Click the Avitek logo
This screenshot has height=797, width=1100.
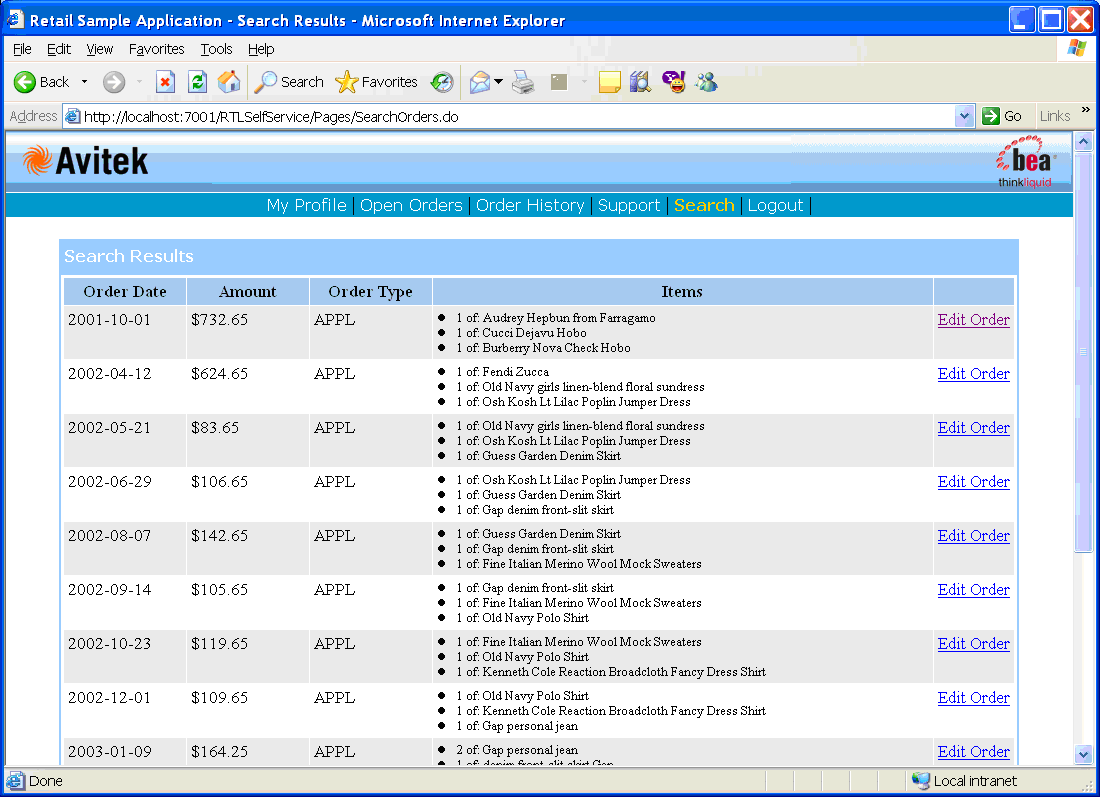pos(86,161)
